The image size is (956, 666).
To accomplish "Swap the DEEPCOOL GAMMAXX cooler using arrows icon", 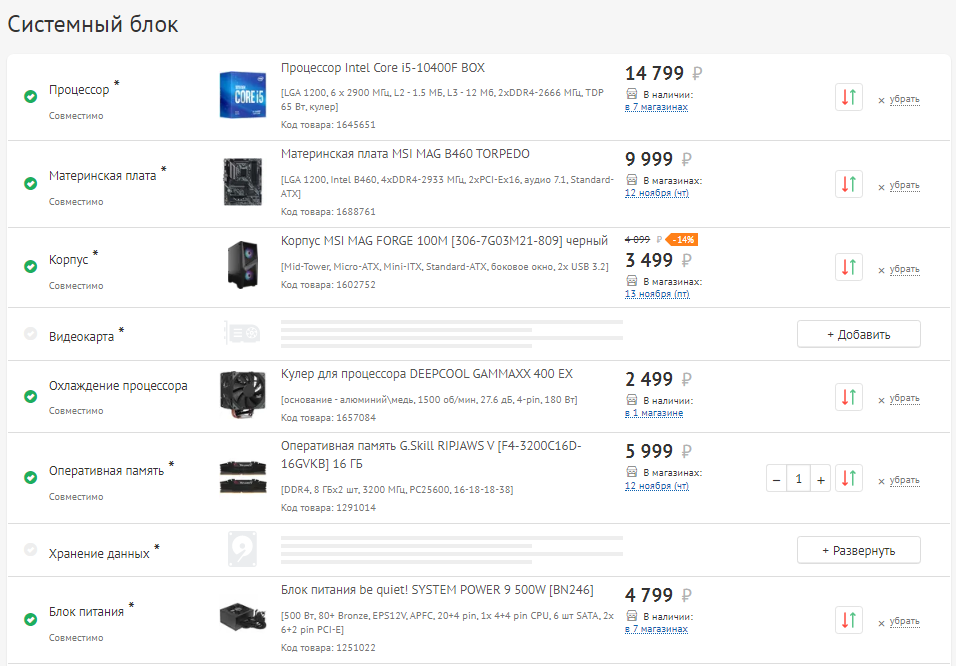I will point(848,397).
